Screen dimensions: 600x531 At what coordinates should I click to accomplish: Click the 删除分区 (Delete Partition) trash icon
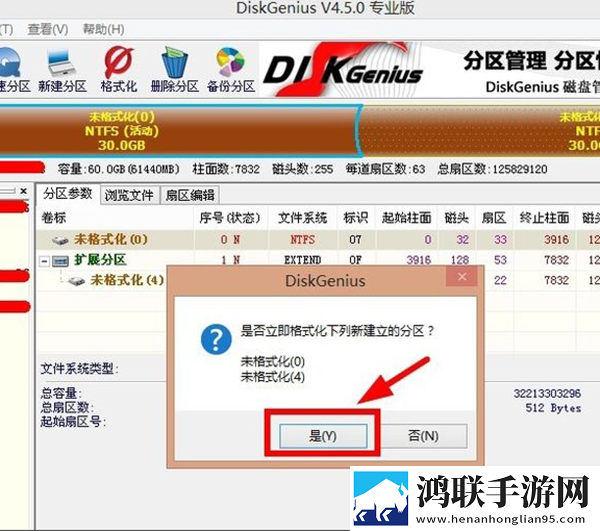click(174, 70)
